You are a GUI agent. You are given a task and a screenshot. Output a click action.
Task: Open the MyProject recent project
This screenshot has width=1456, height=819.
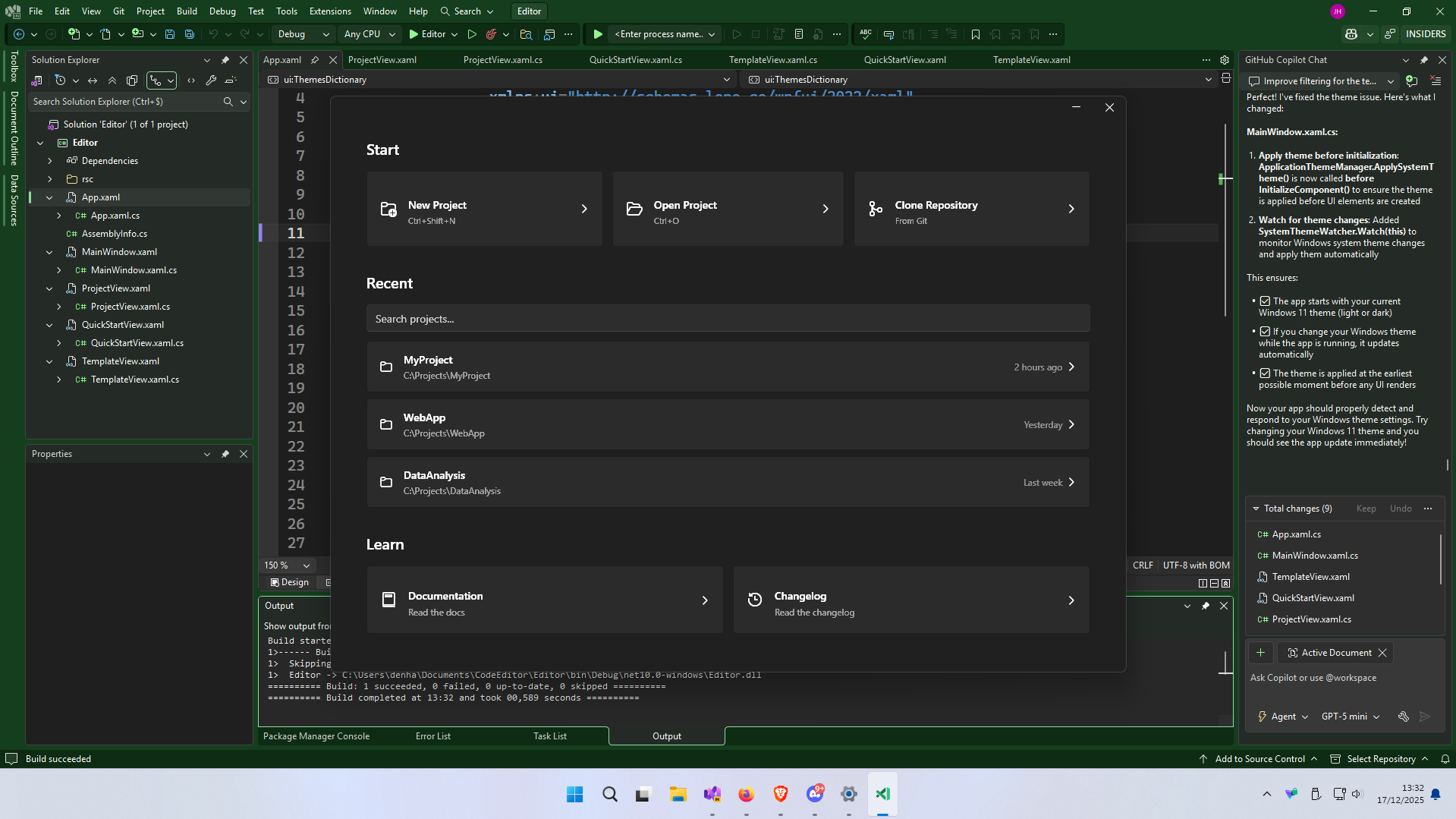tap(728, 367)
